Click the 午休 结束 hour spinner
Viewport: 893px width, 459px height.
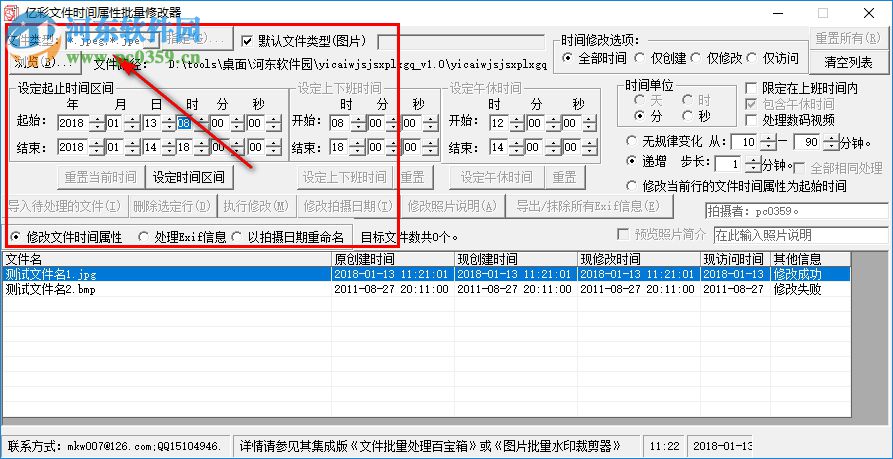(517, 147)
